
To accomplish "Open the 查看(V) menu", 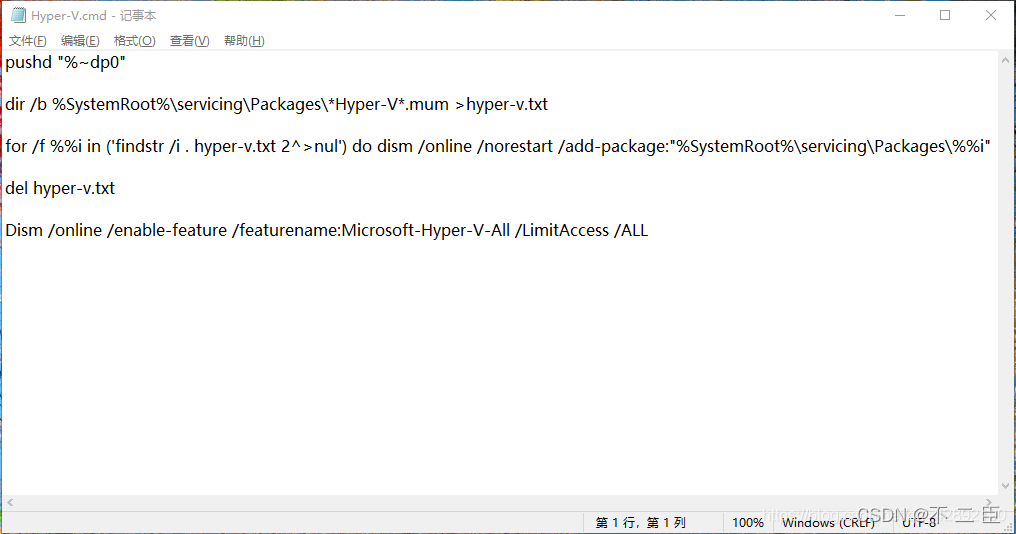I will 189,41.
